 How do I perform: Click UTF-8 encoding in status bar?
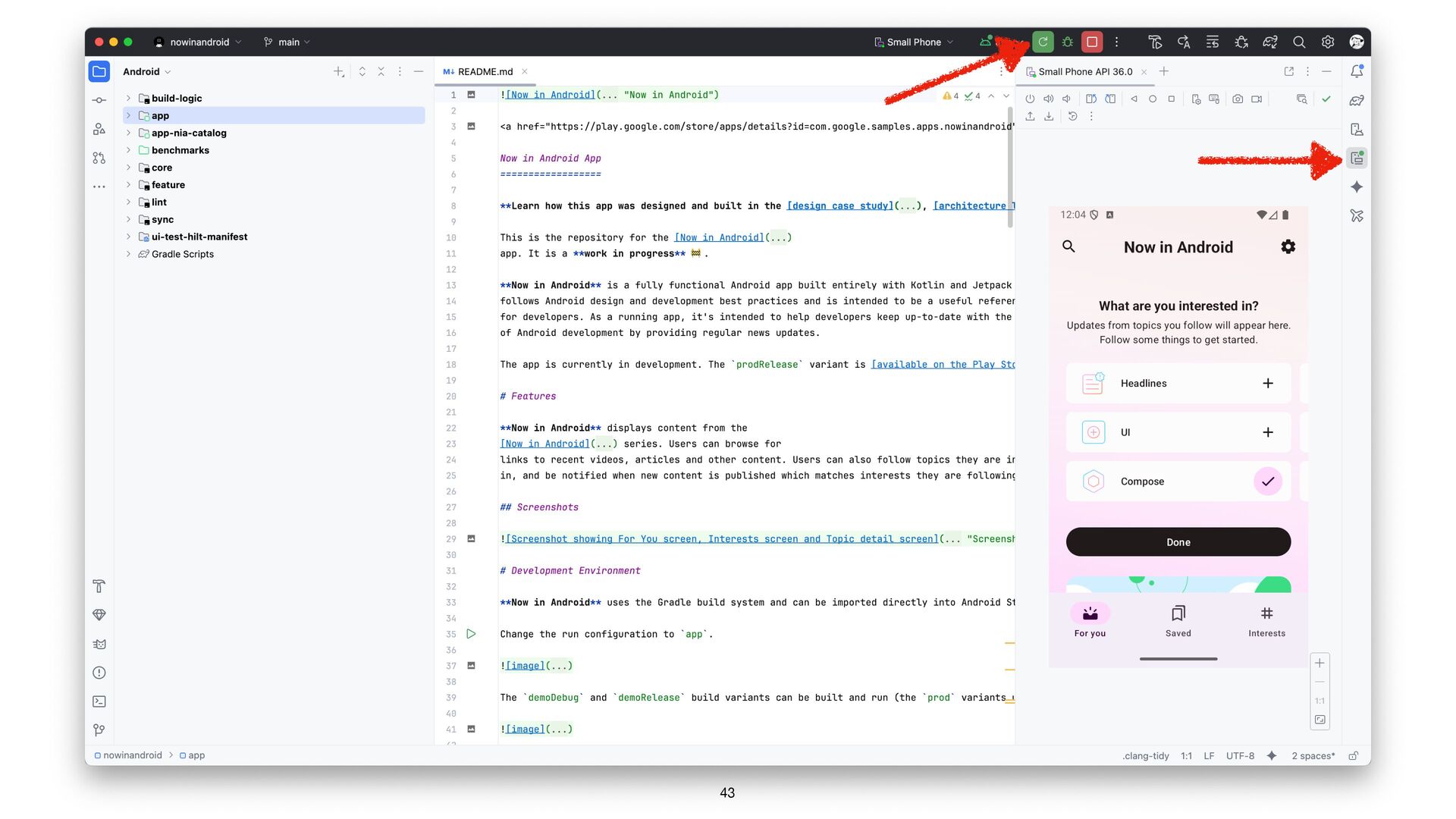point(1240,755)
